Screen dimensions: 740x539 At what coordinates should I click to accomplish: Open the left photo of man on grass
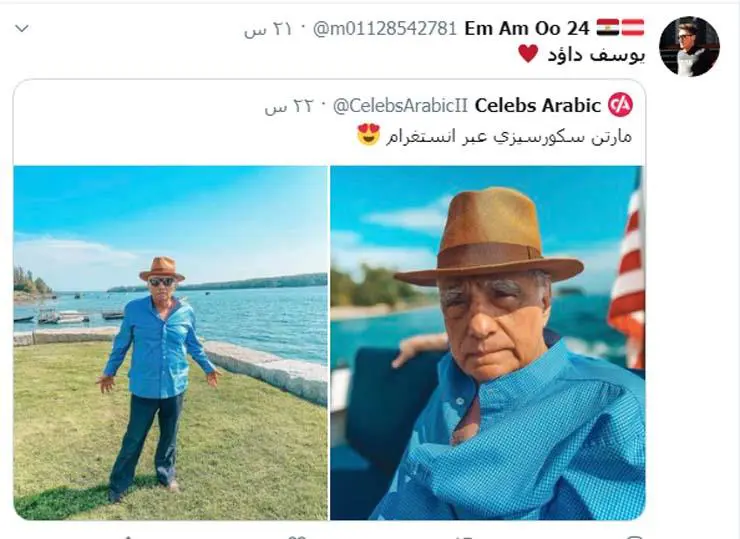[170, 343]
